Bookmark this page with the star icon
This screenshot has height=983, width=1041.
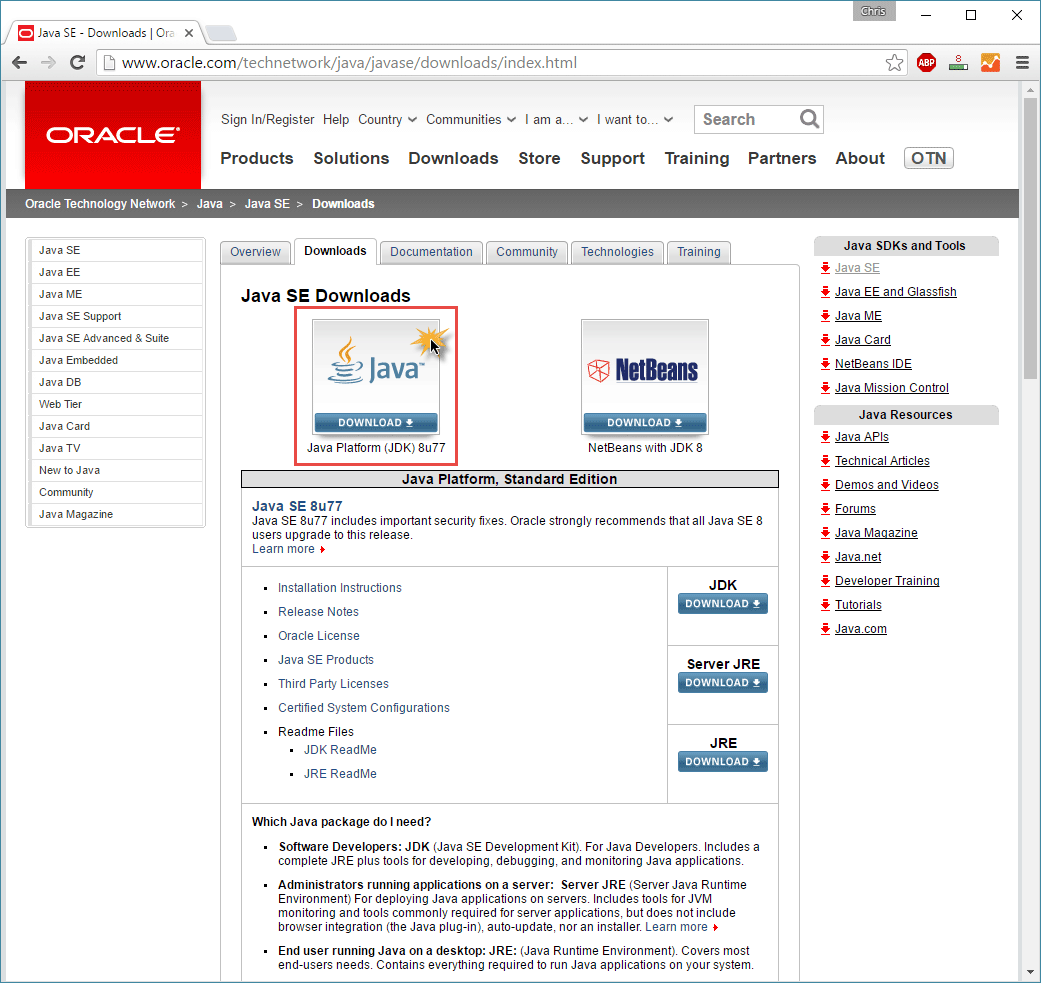pos(894,62)
